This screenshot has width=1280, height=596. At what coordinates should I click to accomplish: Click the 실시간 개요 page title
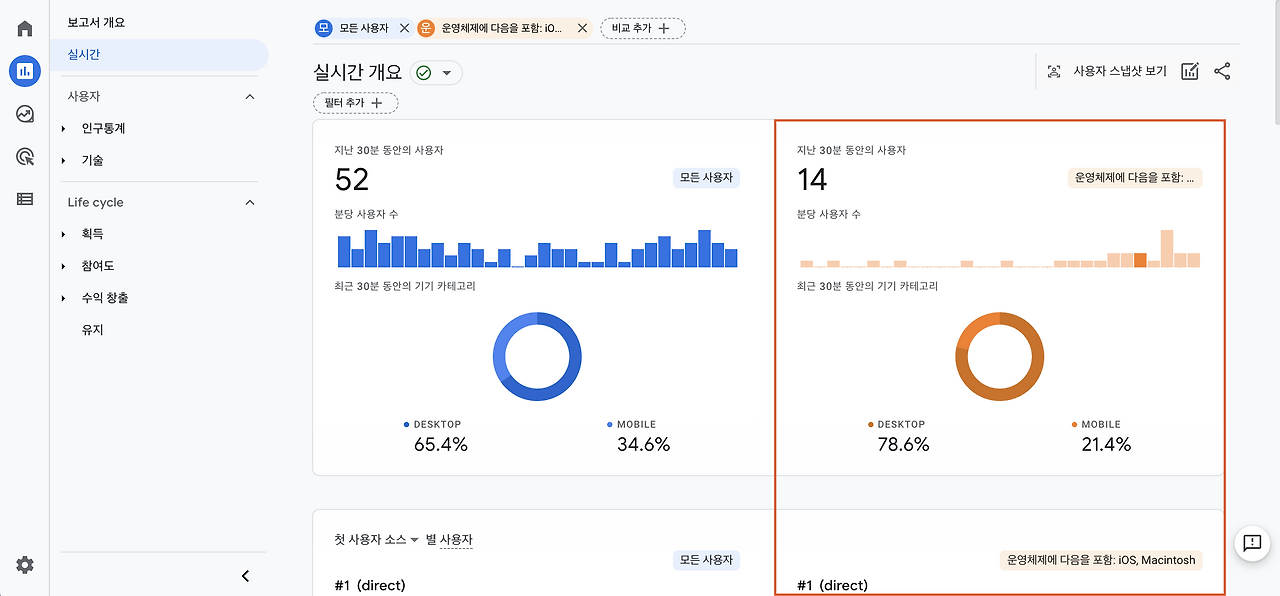point(357,72)
